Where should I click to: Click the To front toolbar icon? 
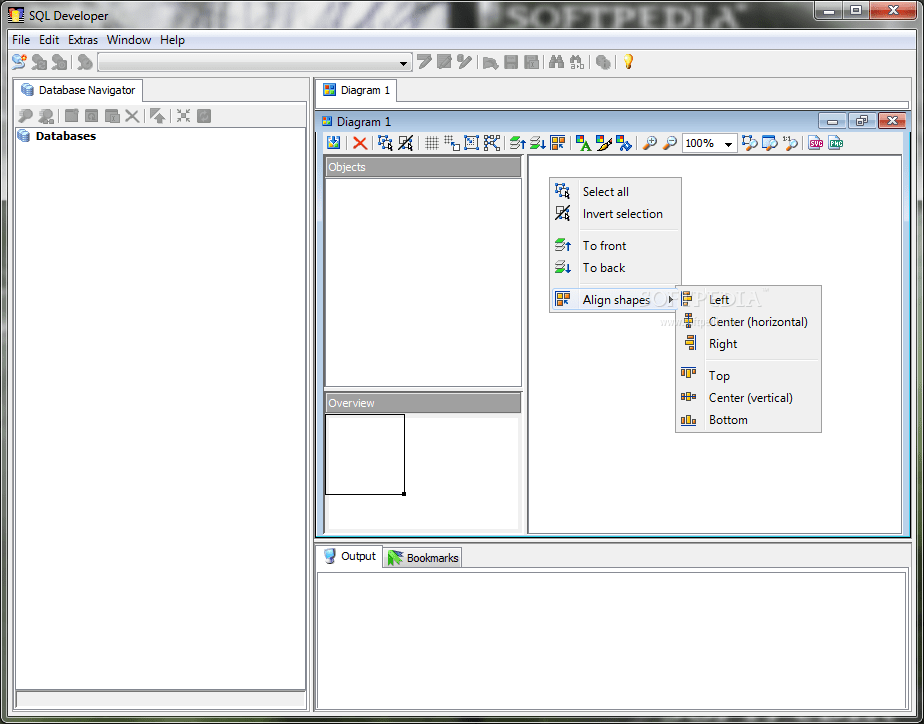point(517,143)
